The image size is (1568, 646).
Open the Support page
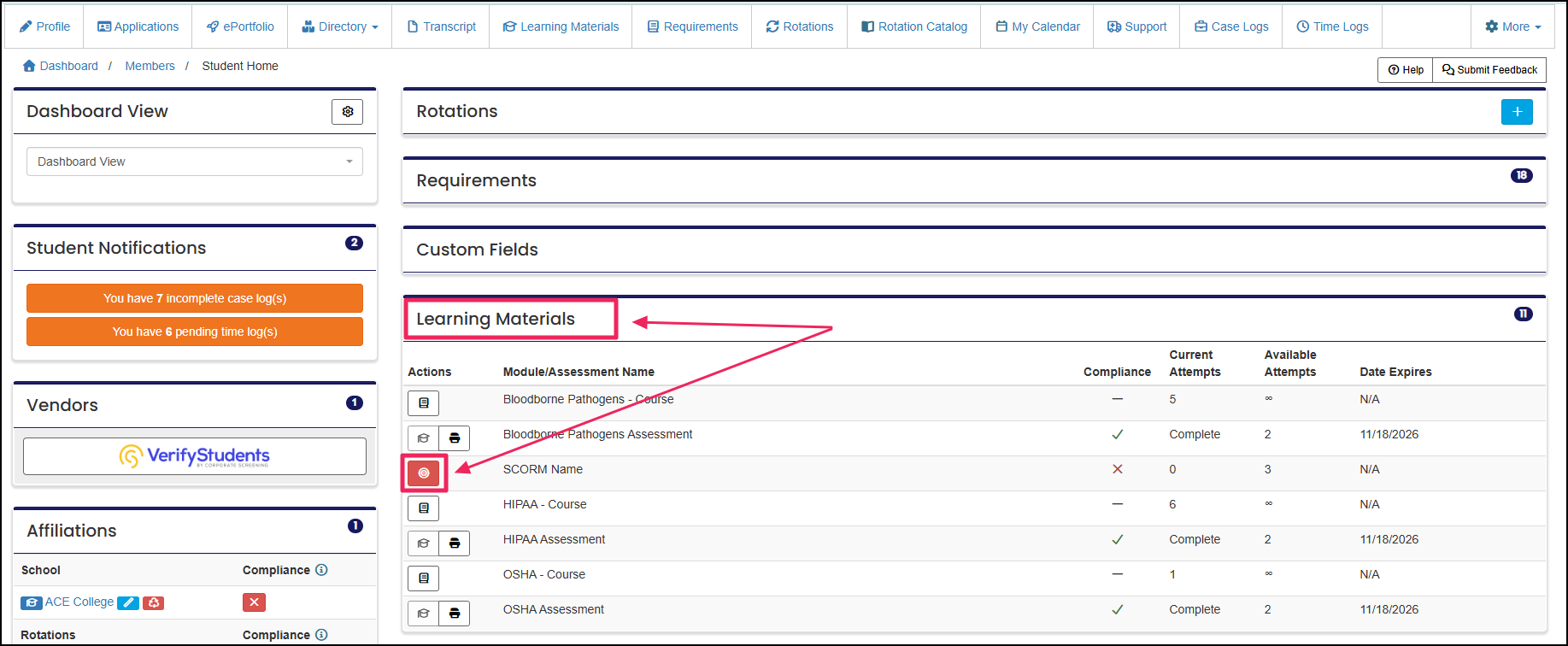1136,26
